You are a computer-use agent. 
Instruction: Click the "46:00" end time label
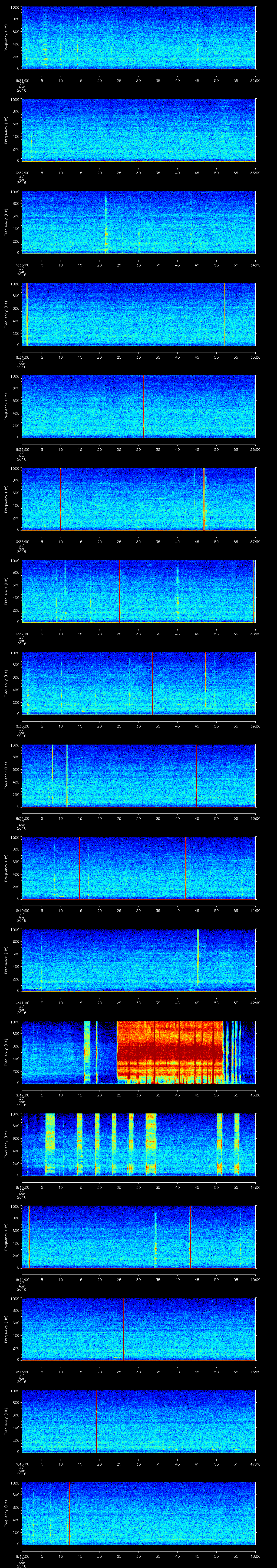255,1371
